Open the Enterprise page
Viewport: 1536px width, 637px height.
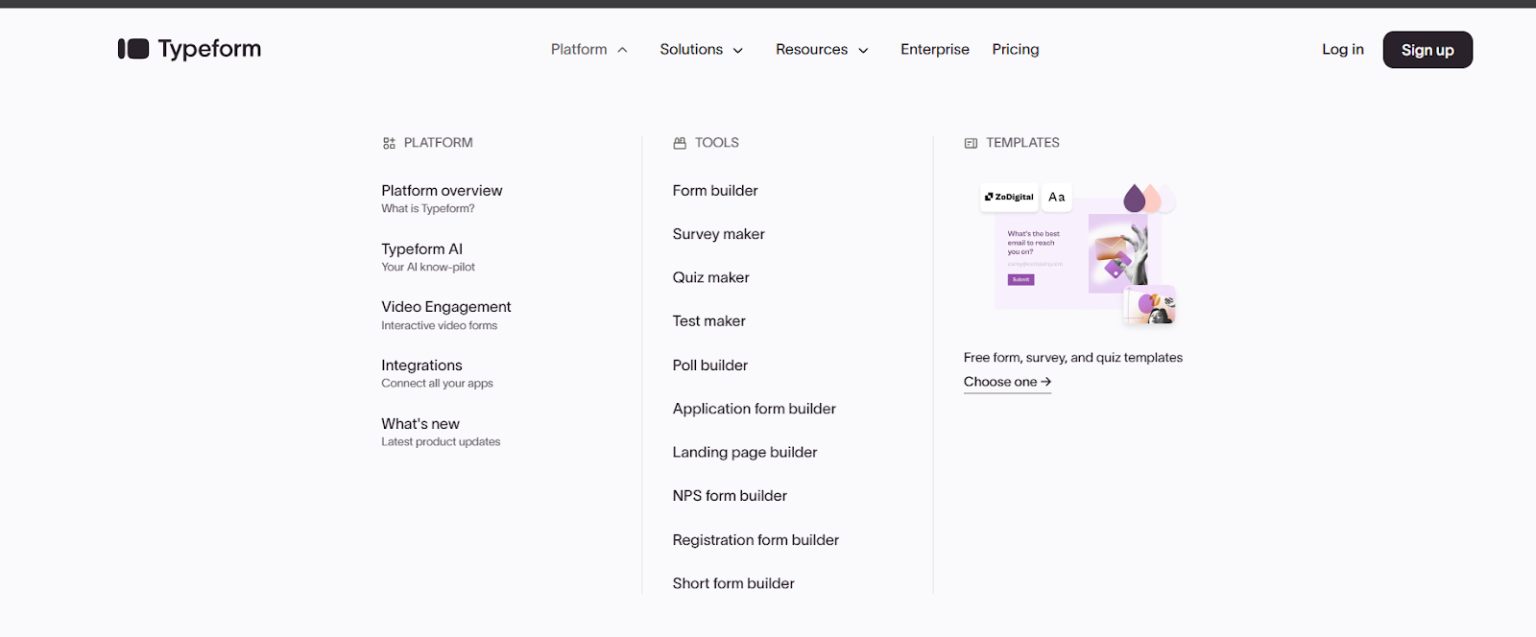pyautogui.click(x=934, y=49)
